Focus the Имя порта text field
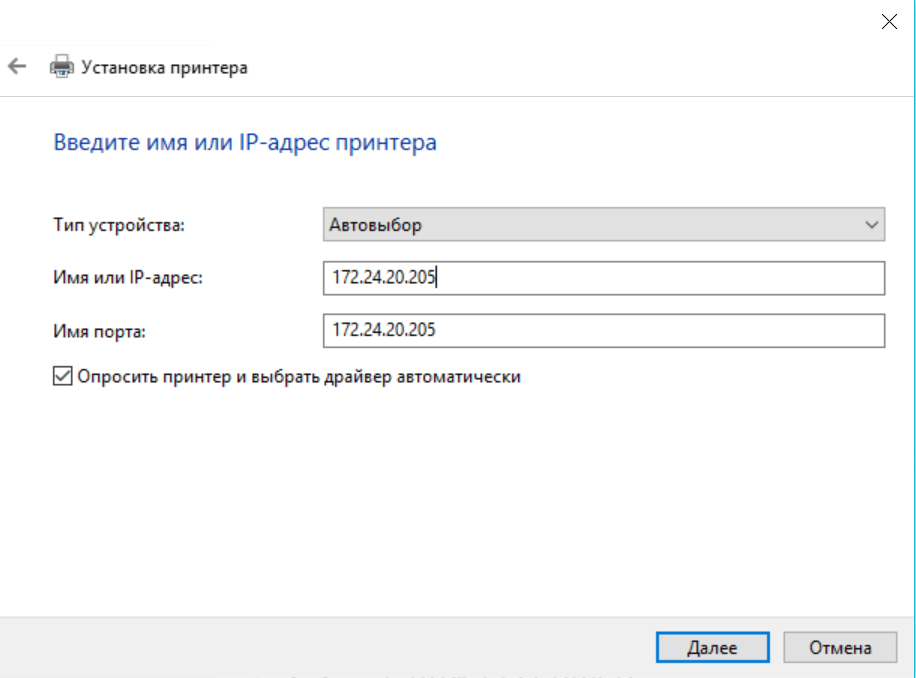Screen dimensions: 916x678 coord(603,330)
